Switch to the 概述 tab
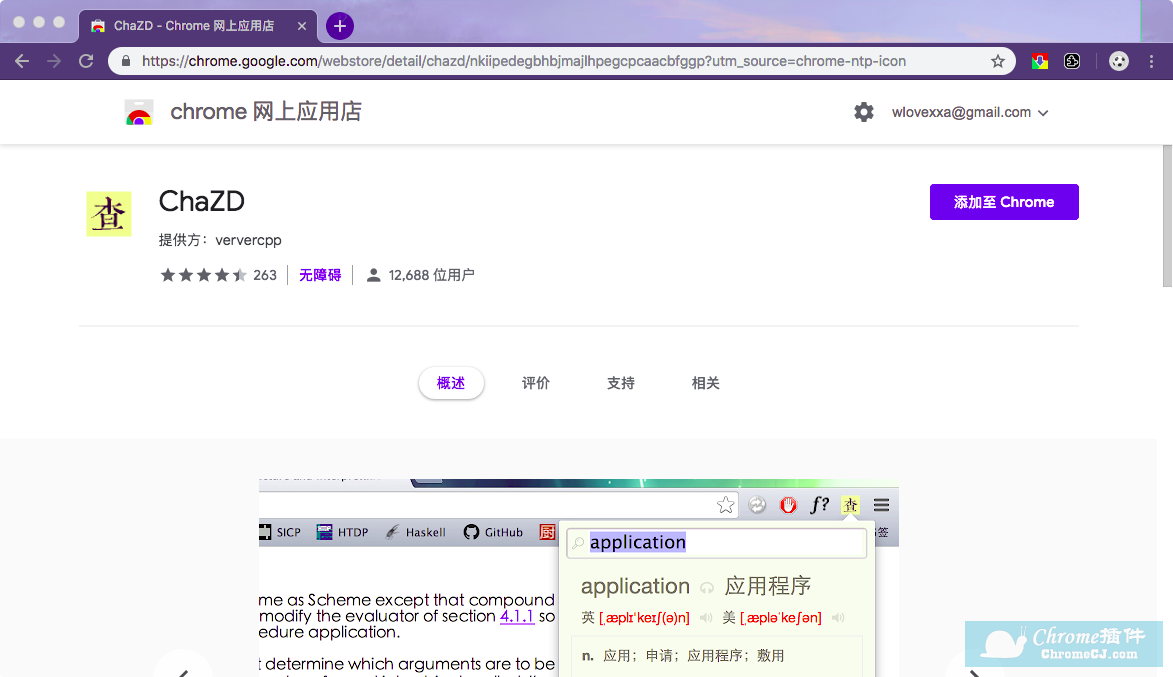 tap(451, 383)
